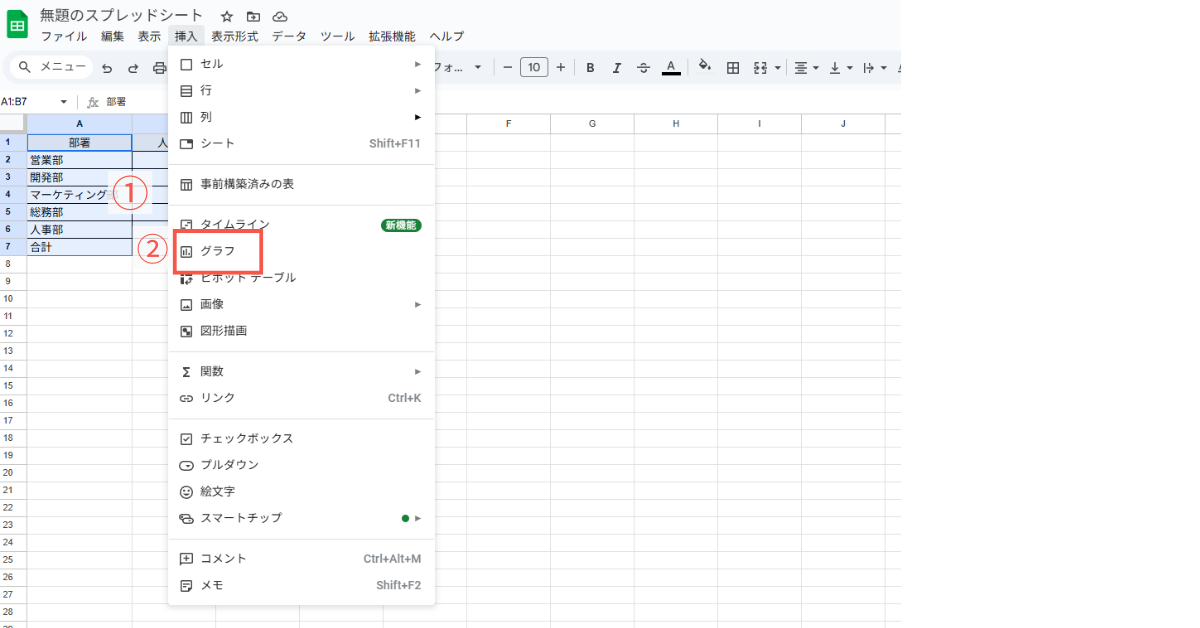Click the グラフ (chart) menu item
This screenshot has height=628, width=1200.
218,251
